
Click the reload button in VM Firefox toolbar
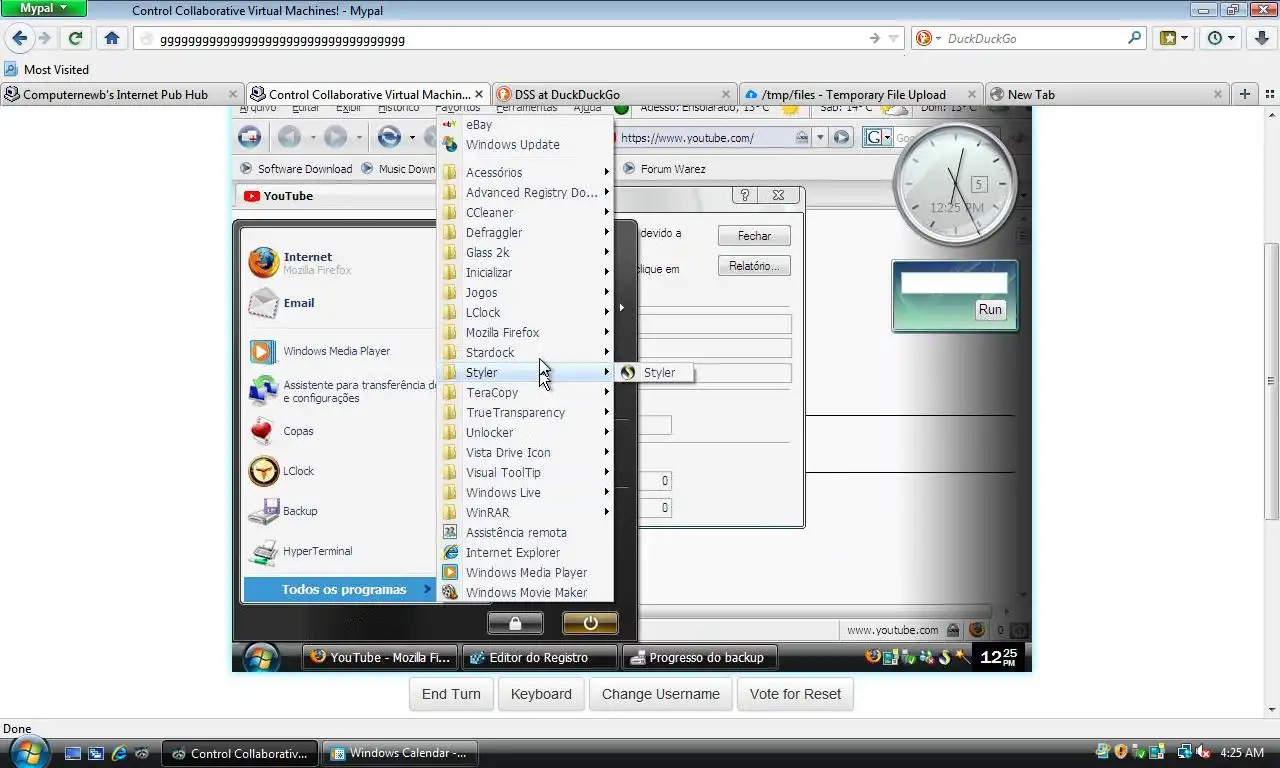(x=390, y=137)
